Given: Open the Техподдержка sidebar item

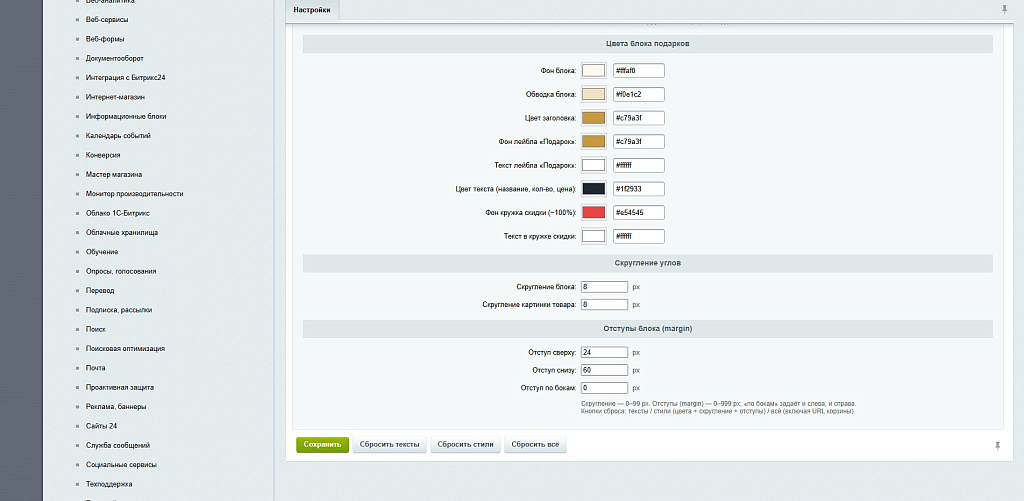Looking at the screenshot, I should 108,485.
